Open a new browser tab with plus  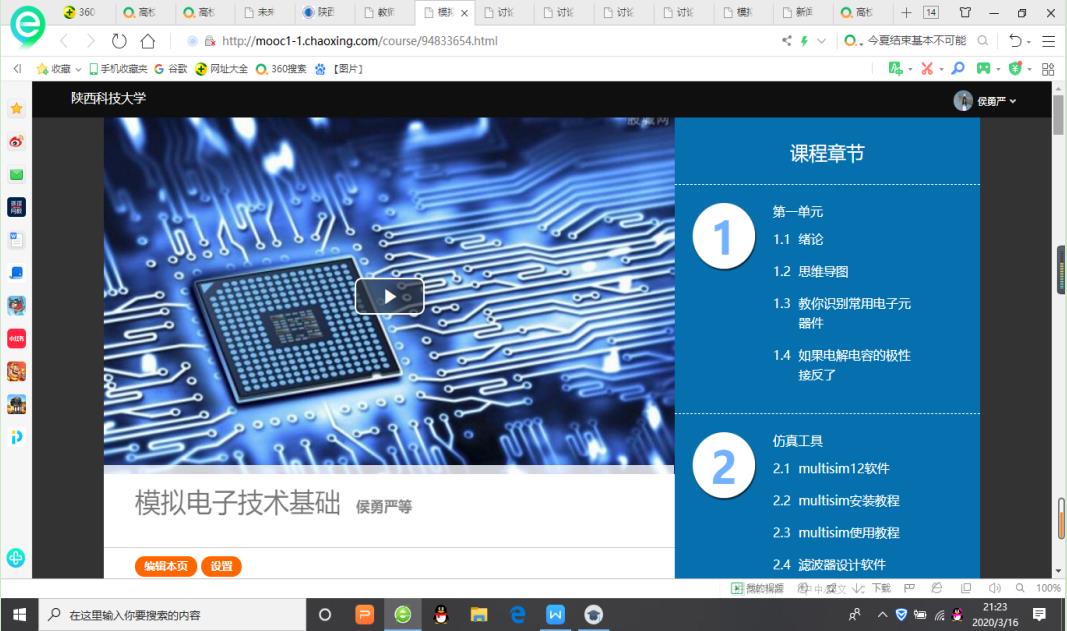(906, 13)
